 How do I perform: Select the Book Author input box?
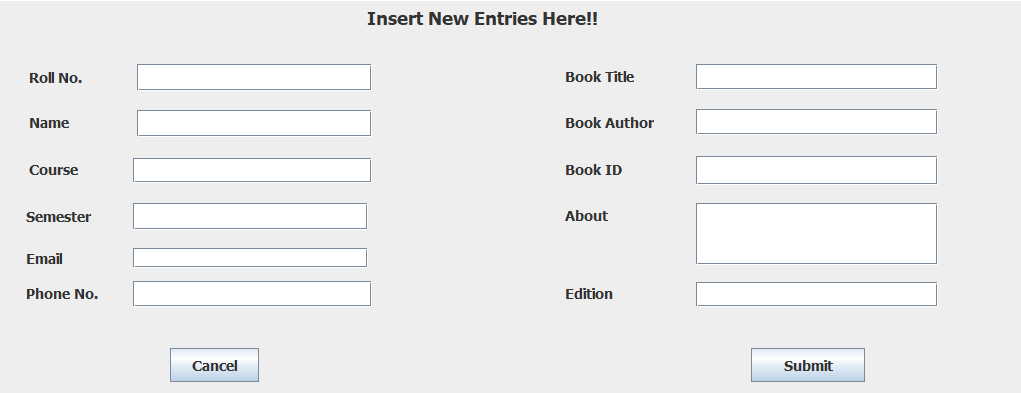coord(817,122)
